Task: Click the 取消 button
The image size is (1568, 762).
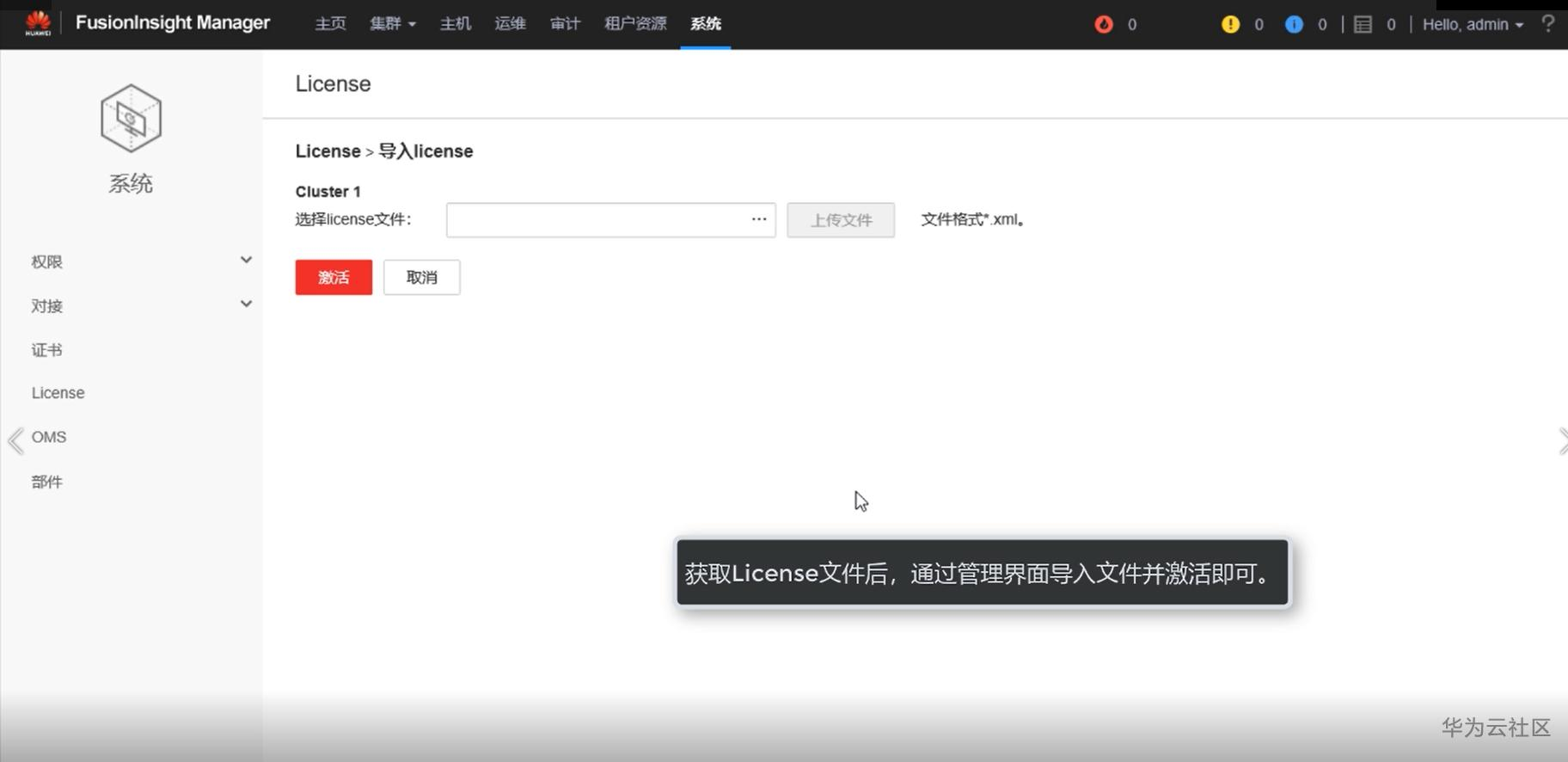Action: click(422, 277)
